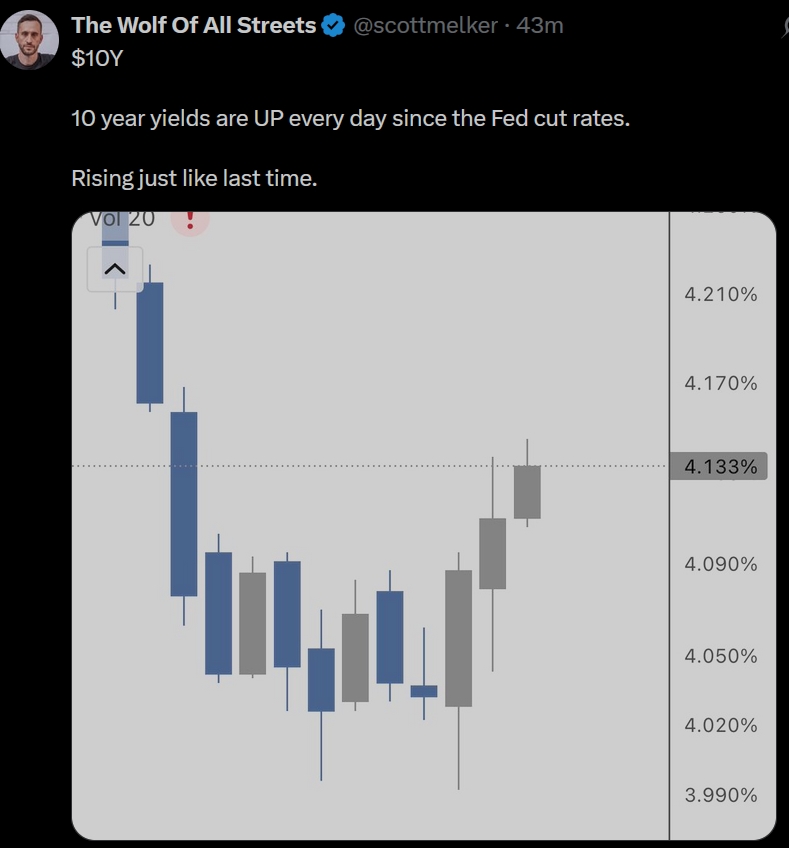This screenshot has width=789, height=848.
Task: Click the 4.050% price axis label
Action: click(x=720, y=656)
